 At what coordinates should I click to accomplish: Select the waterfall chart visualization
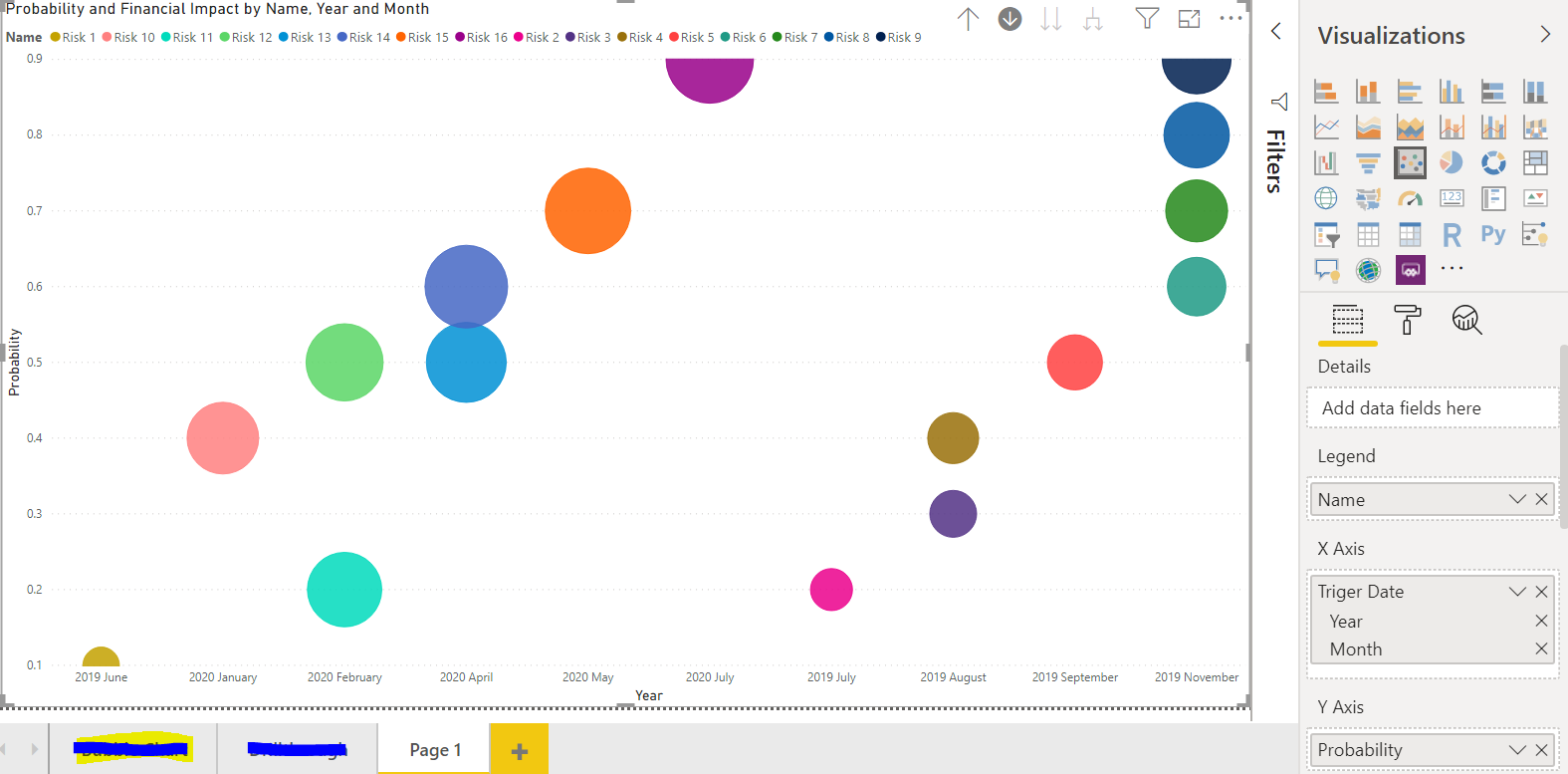1326,162
